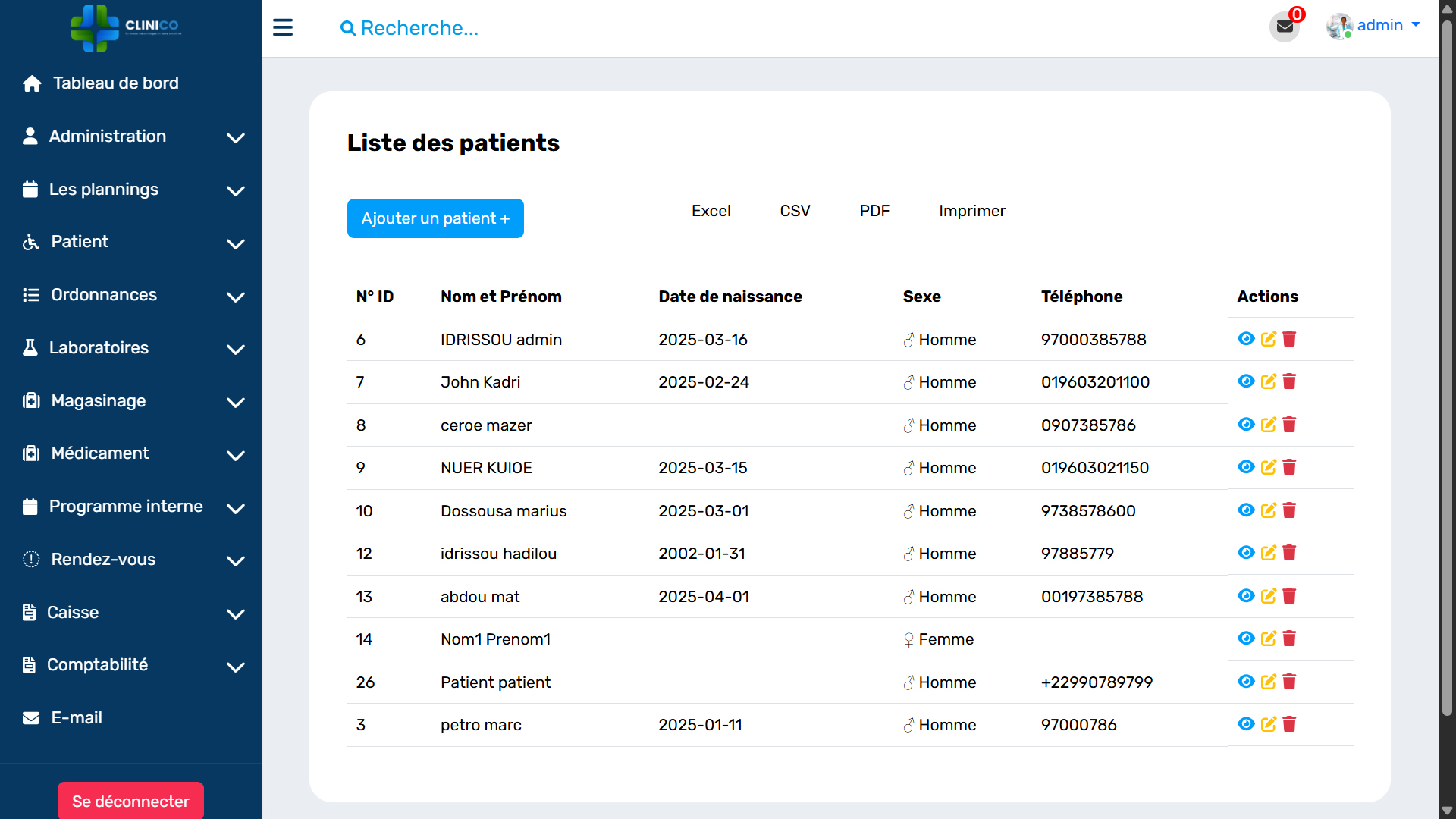View details of IDRISSOU admin via eye icon
This screenshot has width=1456, height=819.
[1246, 339]
